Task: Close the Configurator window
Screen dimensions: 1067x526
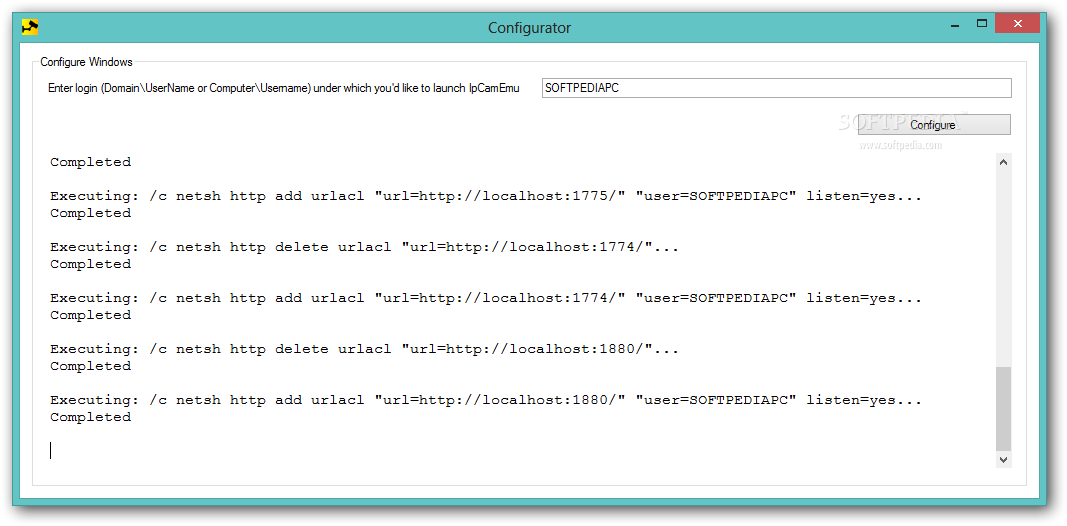Action: 1017,23
